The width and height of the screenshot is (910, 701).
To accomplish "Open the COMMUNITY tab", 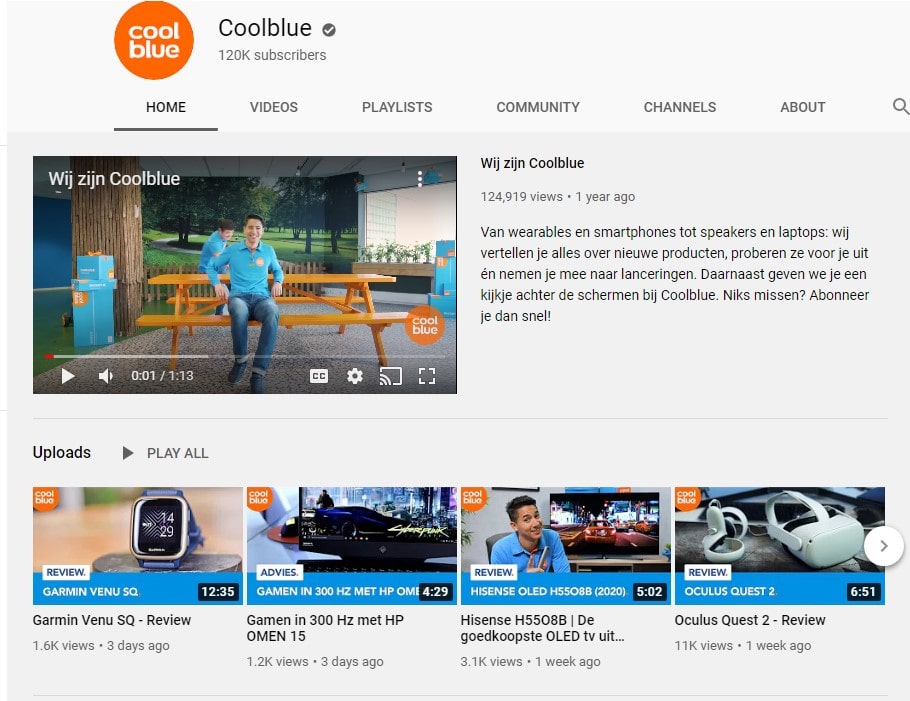I will pos(538,107).
